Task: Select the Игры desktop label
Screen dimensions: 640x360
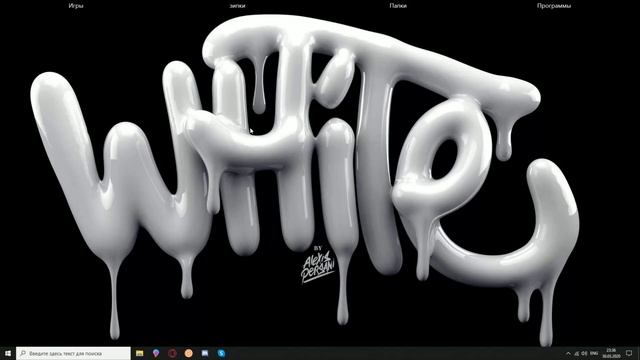Action: coord(76,6)
